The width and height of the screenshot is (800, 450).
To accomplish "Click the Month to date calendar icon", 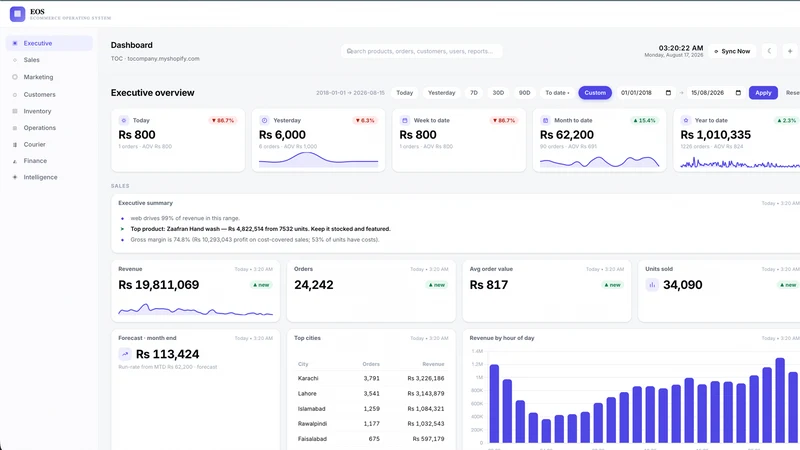I will point(545,120).
